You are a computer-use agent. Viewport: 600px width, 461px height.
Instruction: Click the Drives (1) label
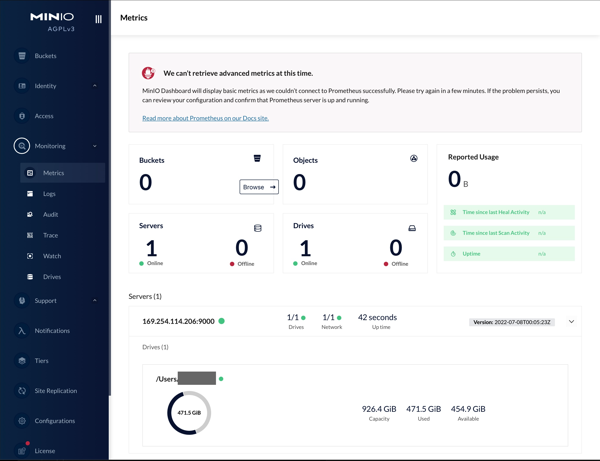pos(155,347)
